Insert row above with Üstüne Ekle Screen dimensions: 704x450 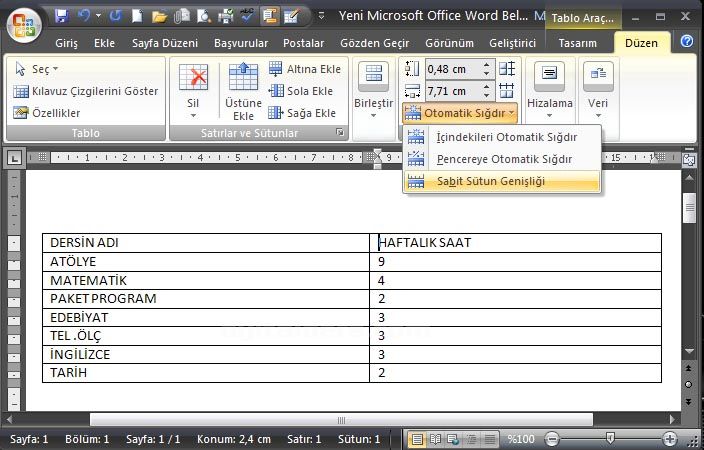(243, 92)
